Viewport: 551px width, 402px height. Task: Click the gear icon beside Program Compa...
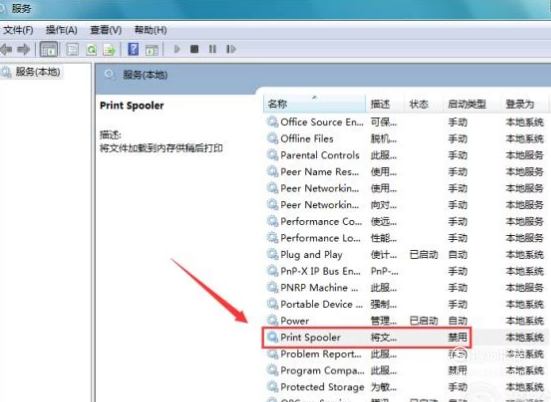point(272,370)
